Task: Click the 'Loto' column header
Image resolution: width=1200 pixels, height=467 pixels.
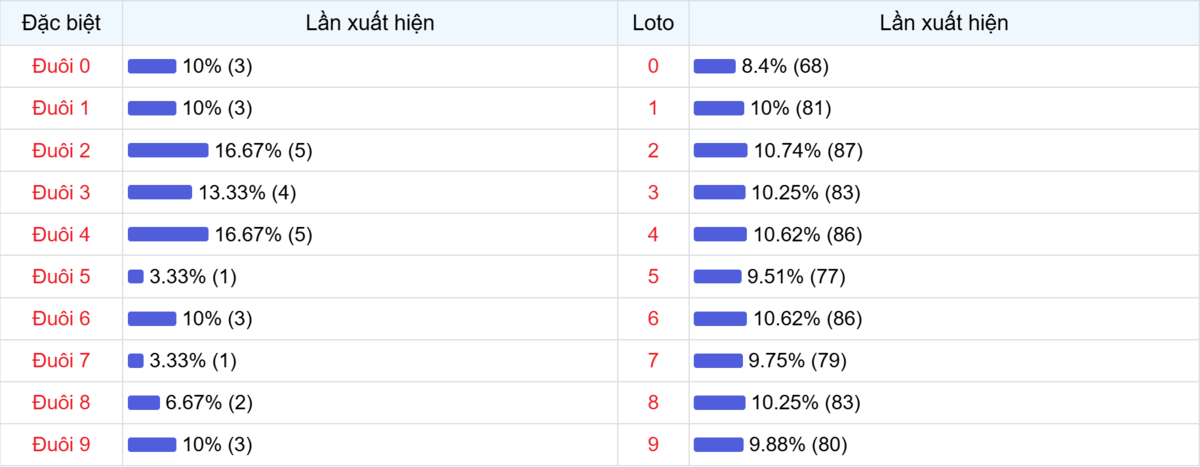Action: pyautogui.click(x=653, y=23)
